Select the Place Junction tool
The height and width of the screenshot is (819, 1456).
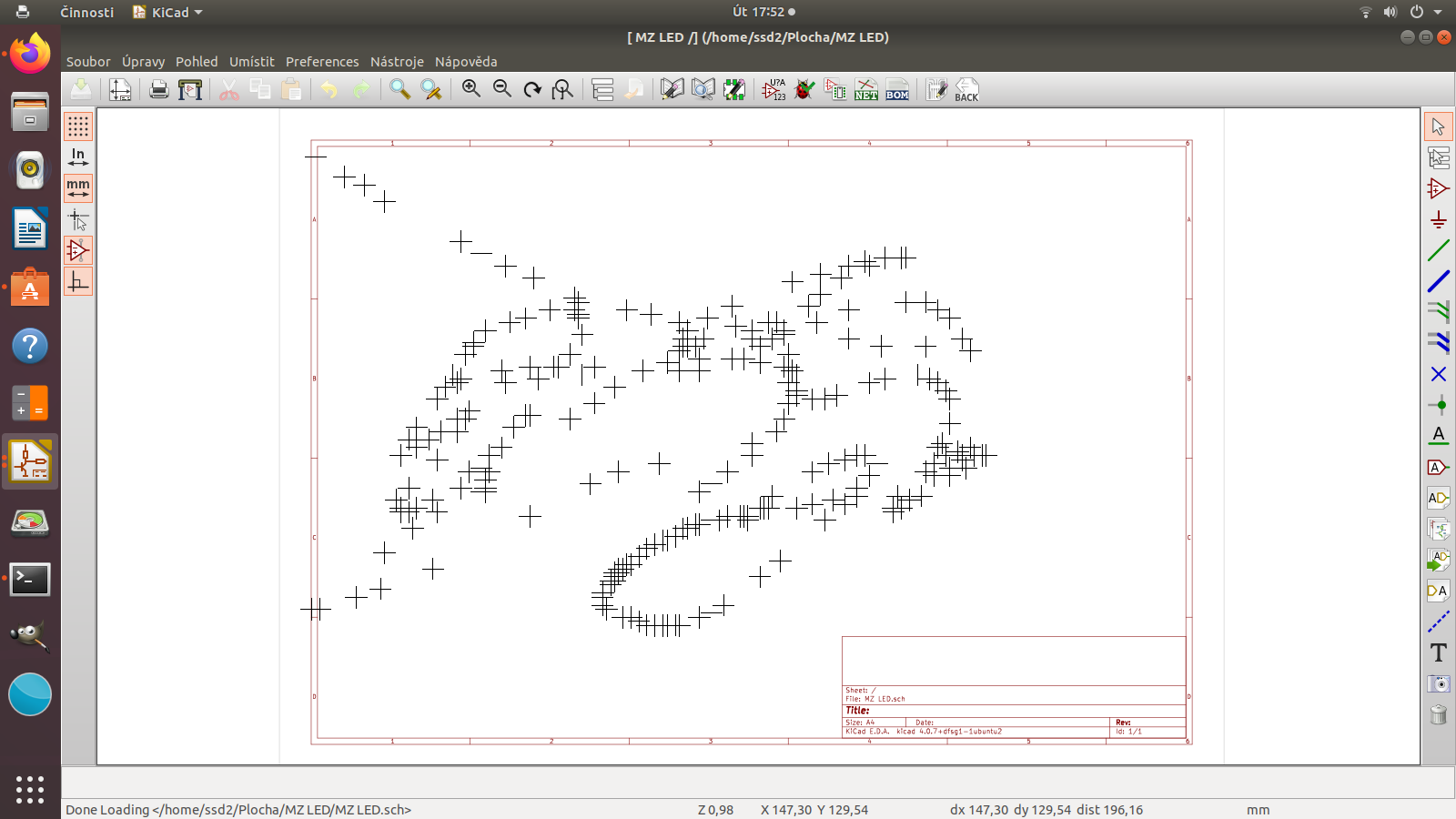click(1439, 405)
